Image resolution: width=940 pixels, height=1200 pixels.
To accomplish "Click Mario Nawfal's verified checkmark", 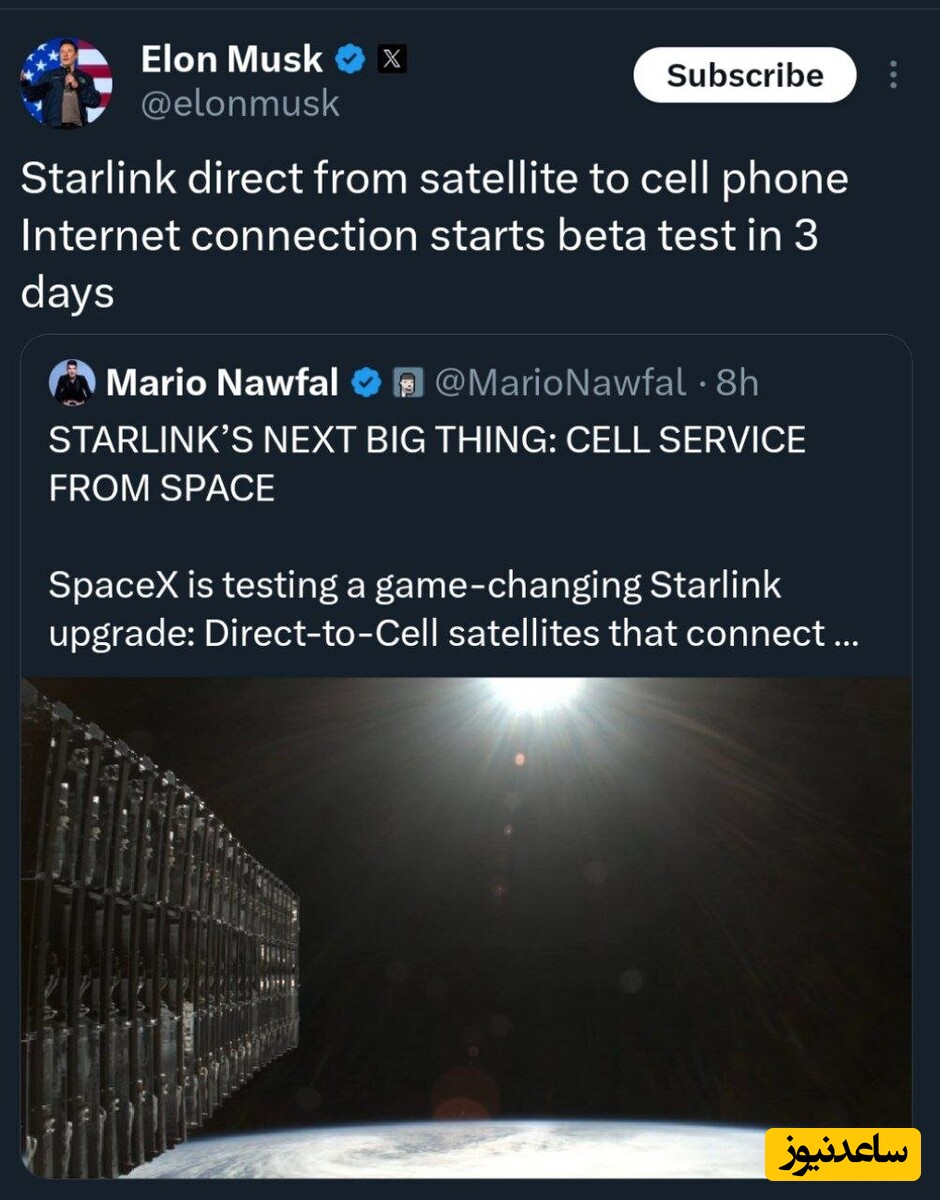I will pos(366,381).
